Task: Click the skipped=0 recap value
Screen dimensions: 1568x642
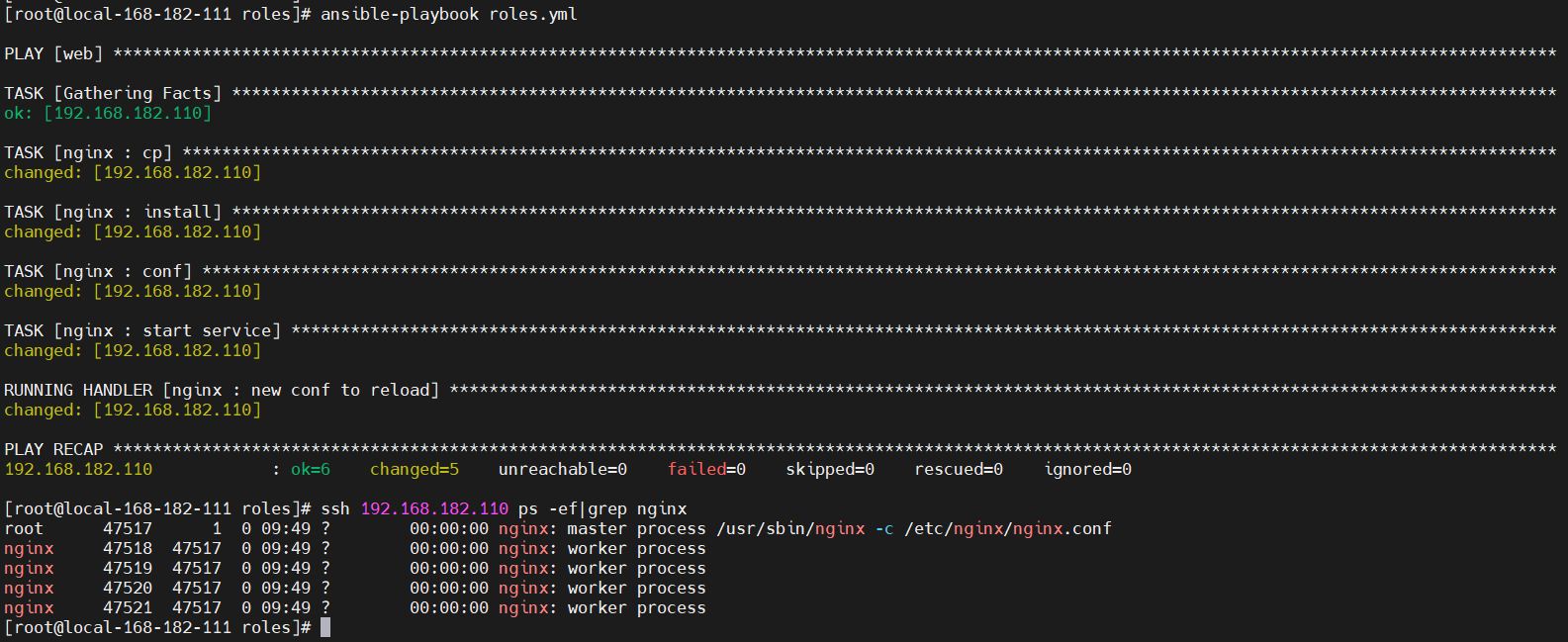Action: click(x=830, y=469)
